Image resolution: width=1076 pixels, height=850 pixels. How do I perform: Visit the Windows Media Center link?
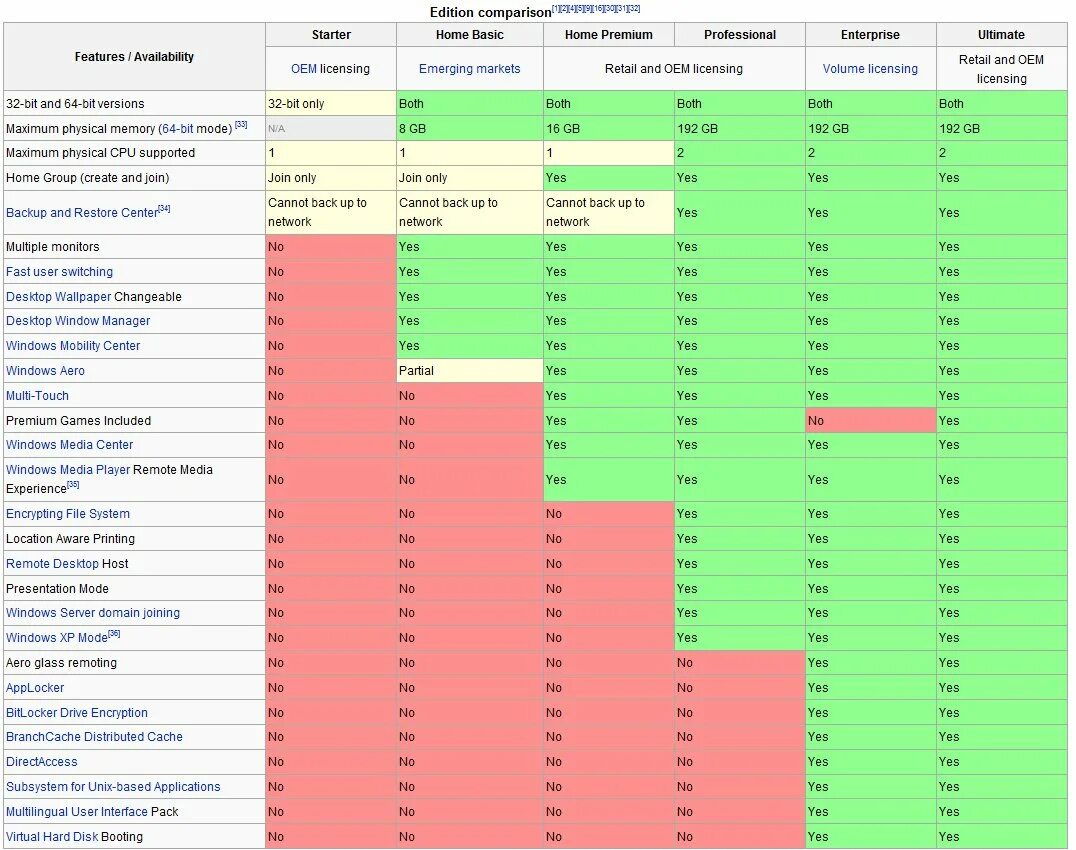(x=69, y=445)
